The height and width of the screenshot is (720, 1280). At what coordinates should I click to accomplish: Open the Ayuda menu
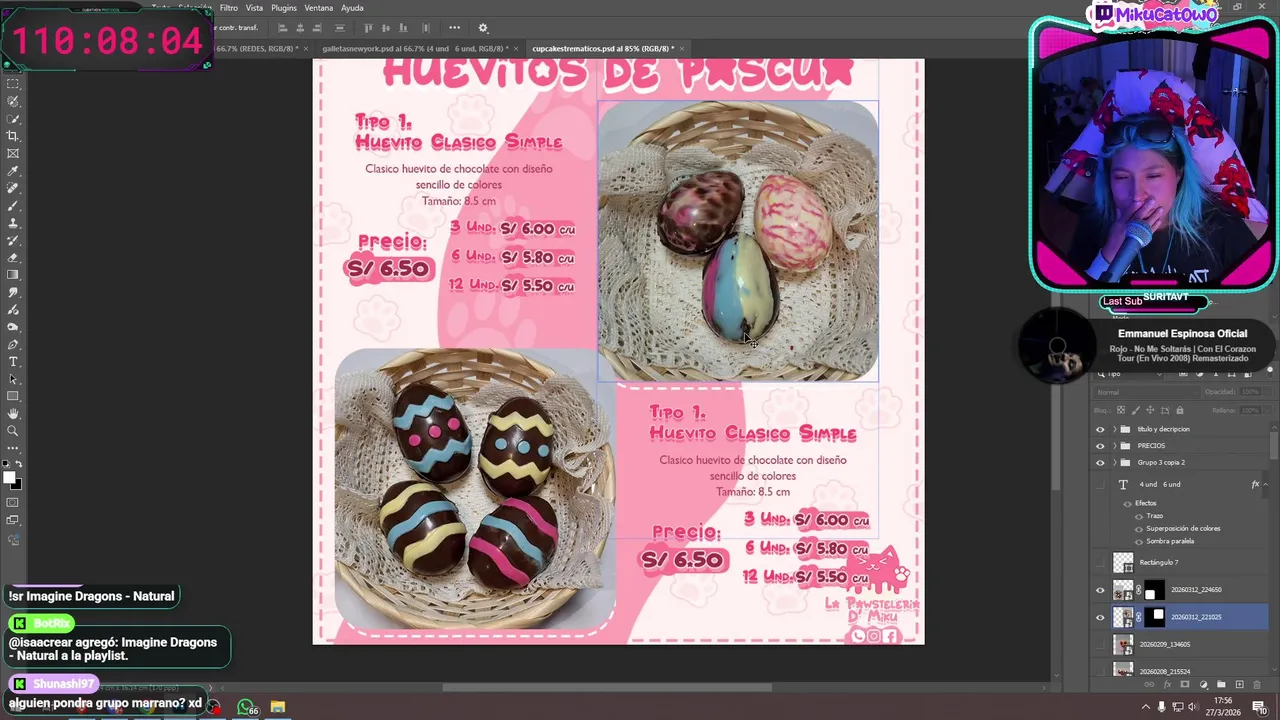coord(352,8)
